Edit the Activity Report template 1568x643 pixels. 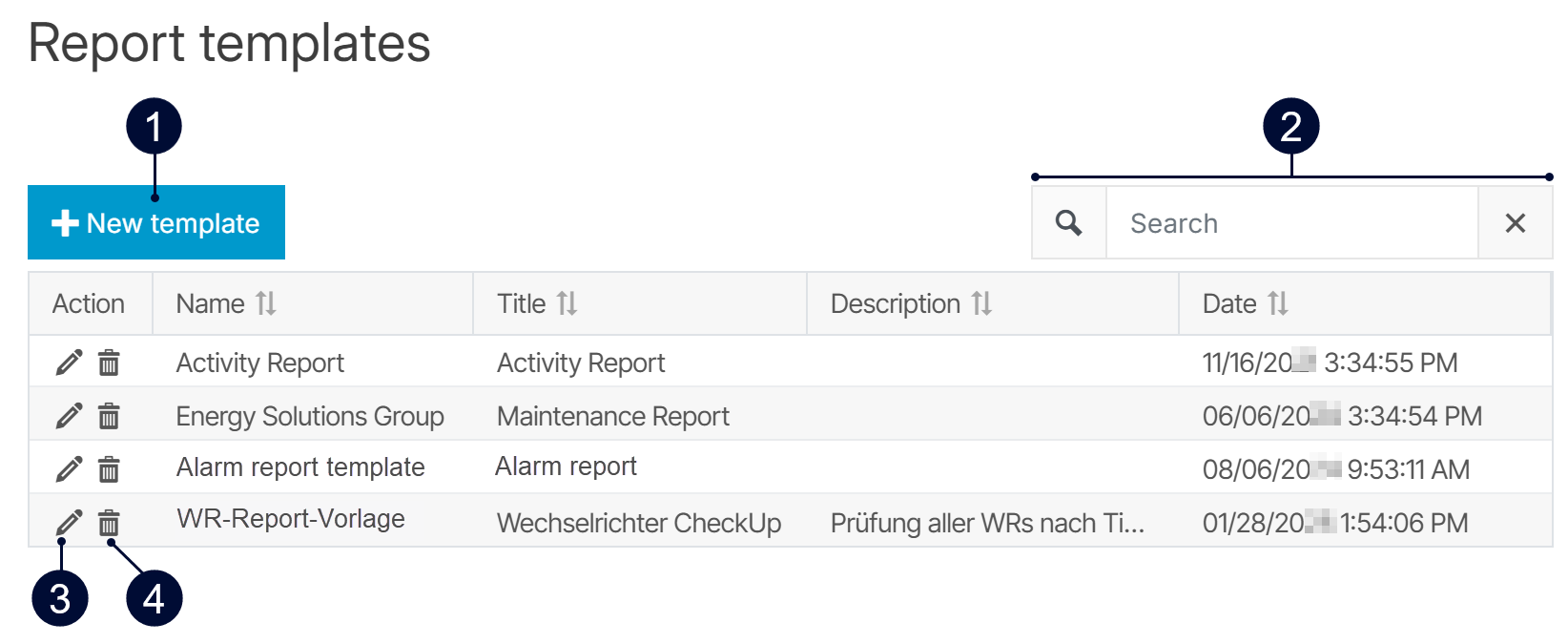[69, 363]
